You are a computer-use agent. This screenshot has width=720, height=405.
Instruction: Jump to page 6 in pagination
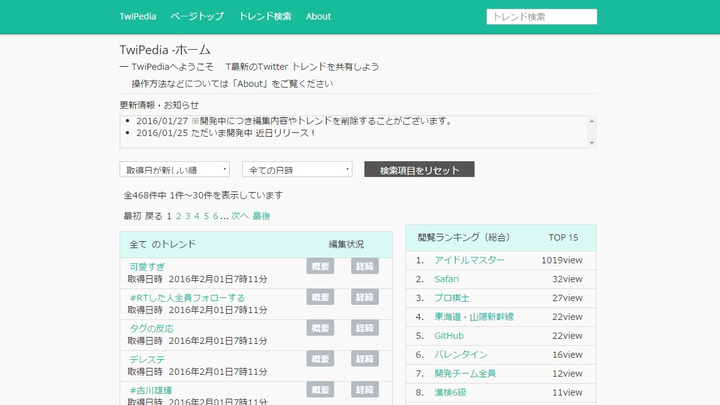coord(215,216)
